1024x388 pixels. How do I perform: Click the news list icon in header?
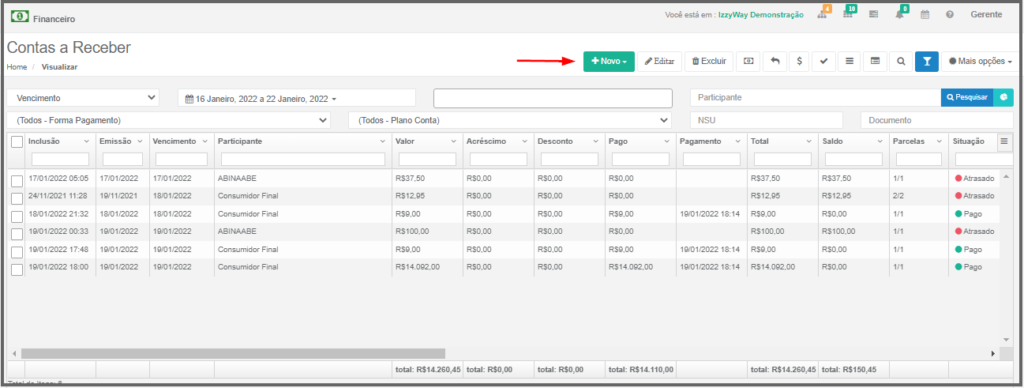873,14
